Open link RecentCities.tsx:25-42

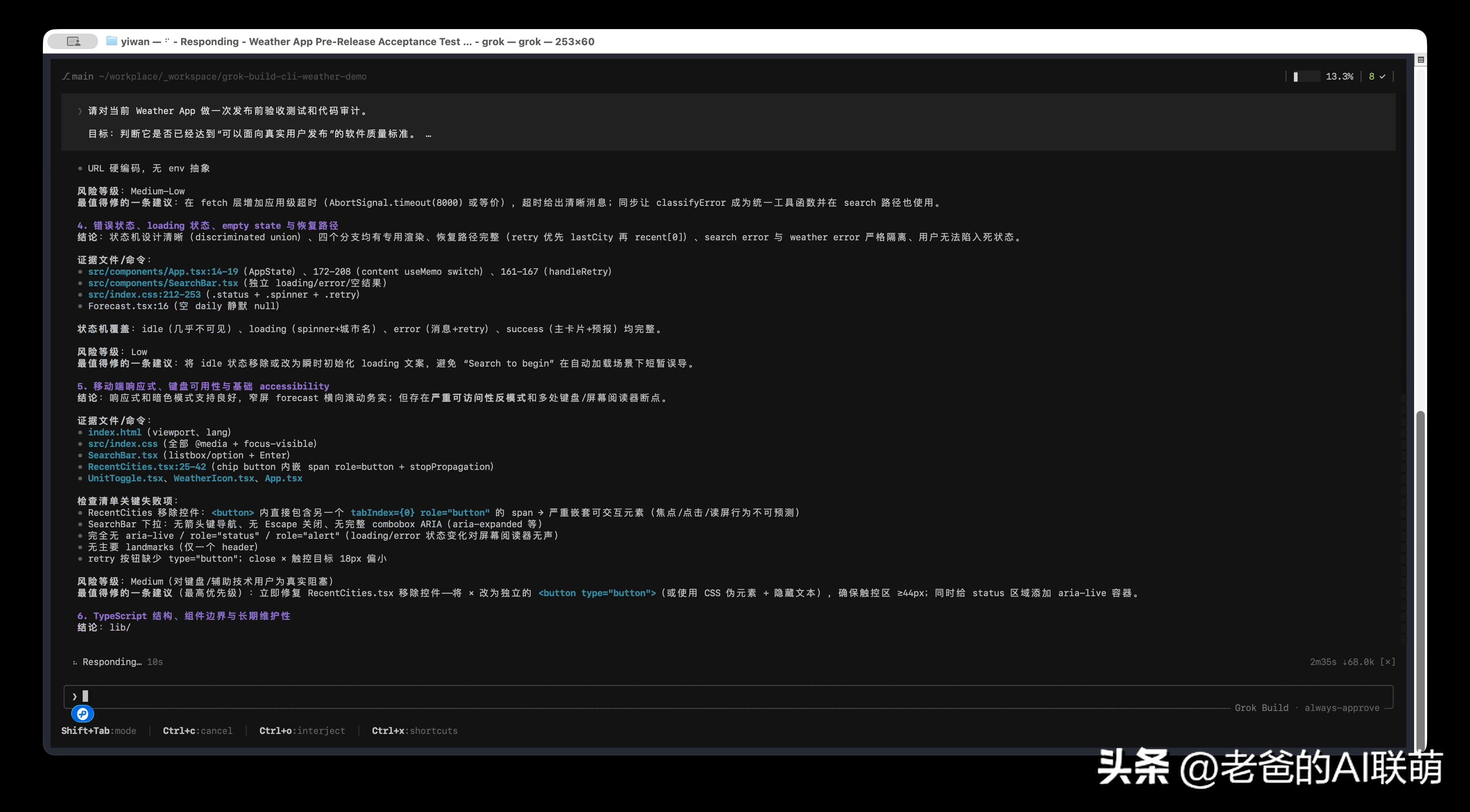tap(147, 466)
